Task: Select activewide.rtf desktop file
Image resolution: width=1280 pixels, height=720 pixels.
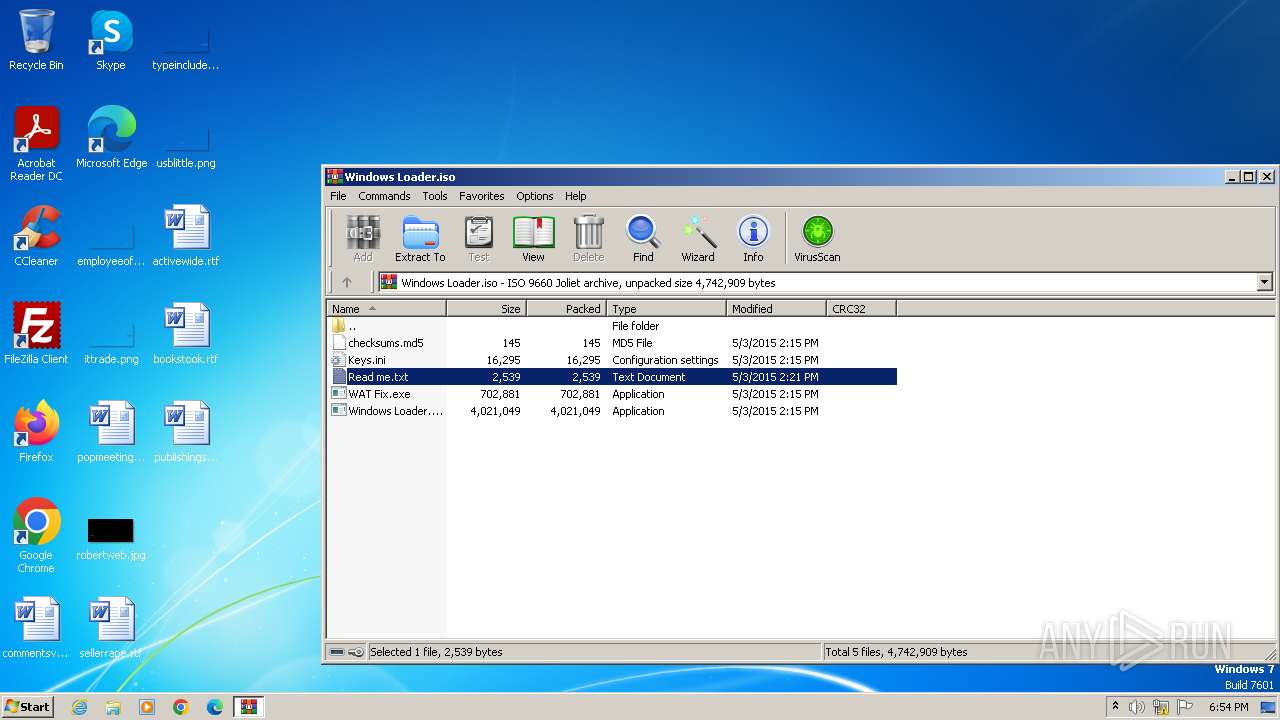Action: pos(186,236)
